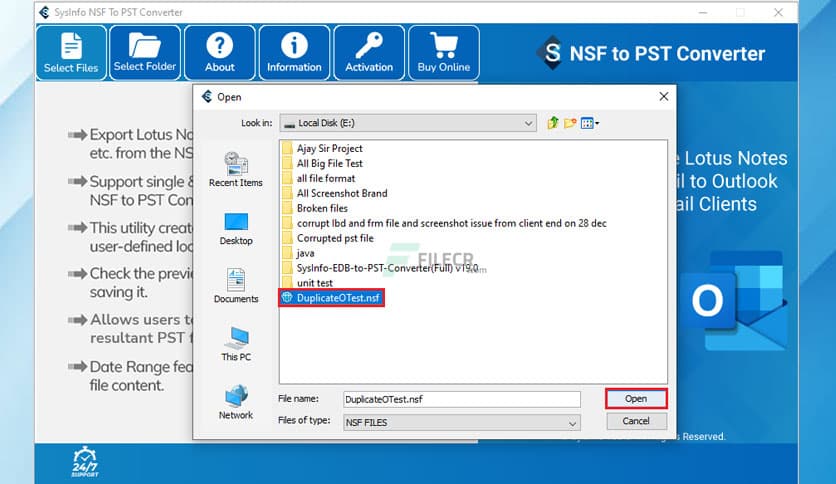This screenshot has height=484, width=836.
Task: Open the view menu icon in dialog
Action: (589, 123)
